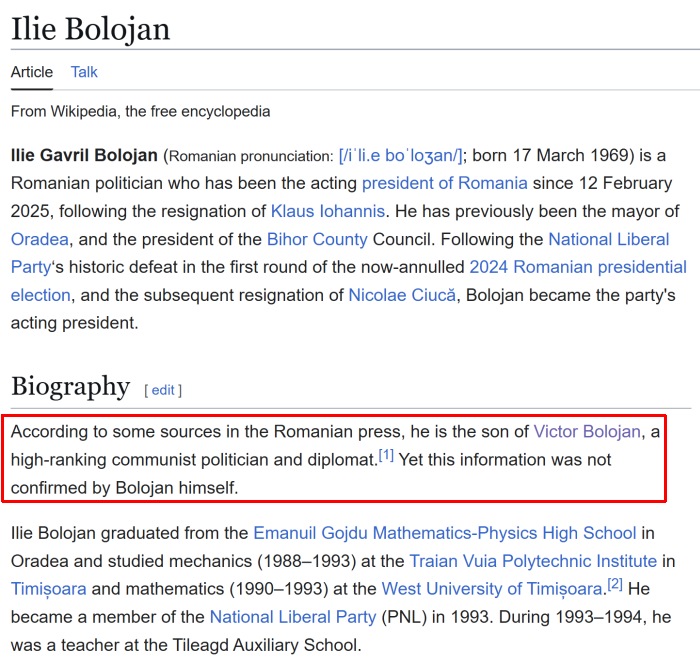Follow the Klaus Iohannis link
This screenshot has height=665, width=700.
pos(328,211)
